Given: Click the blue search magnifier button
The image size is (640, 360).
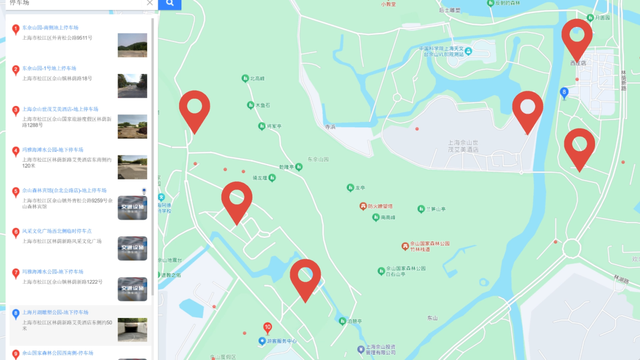Looking at the screenshot, I should [170, 4].
